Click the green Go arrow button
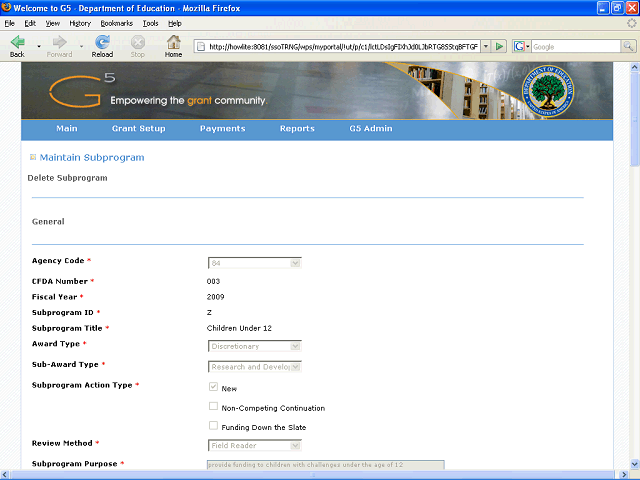The width and height of the screenshot is (640, 480). [x=499, y=47]
